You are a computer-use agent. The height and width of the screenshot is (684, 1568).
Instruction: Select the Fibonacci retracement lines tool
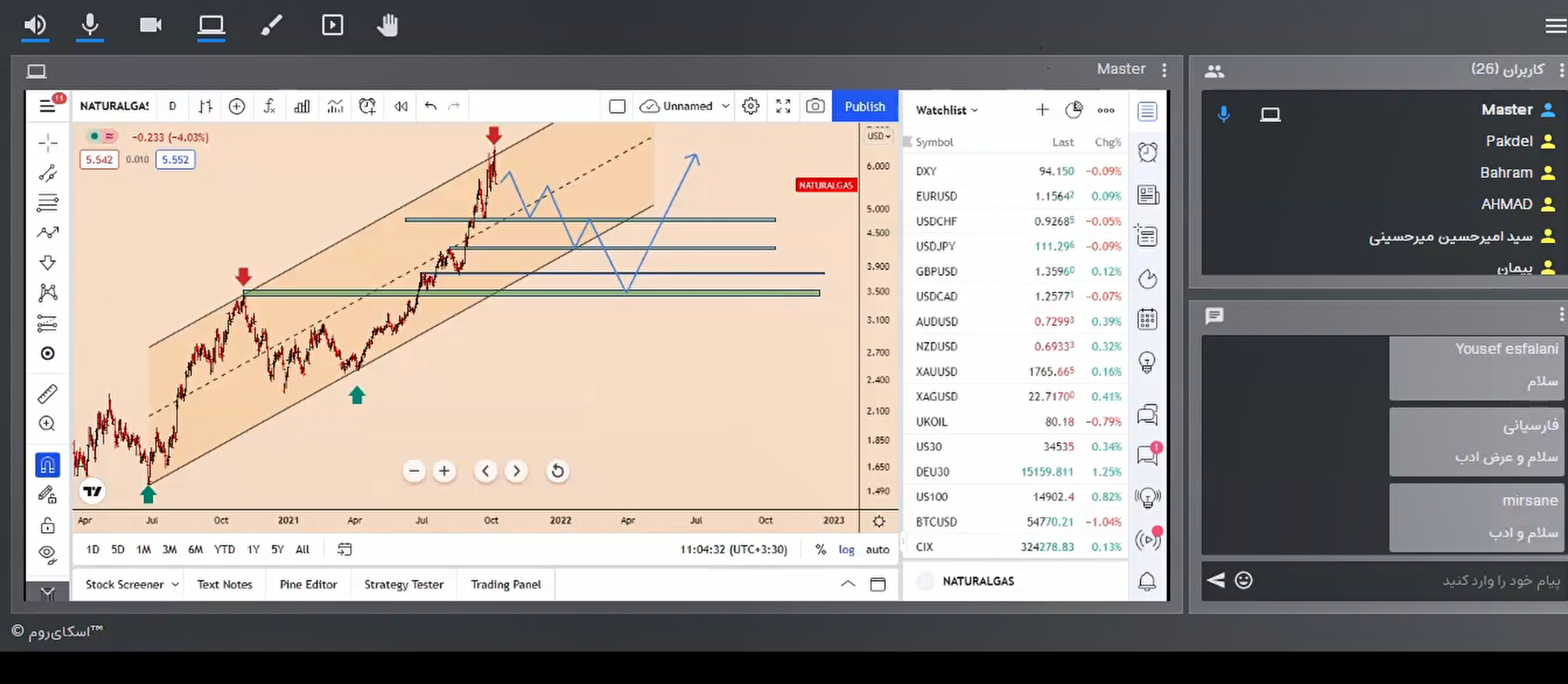(48, 202)
